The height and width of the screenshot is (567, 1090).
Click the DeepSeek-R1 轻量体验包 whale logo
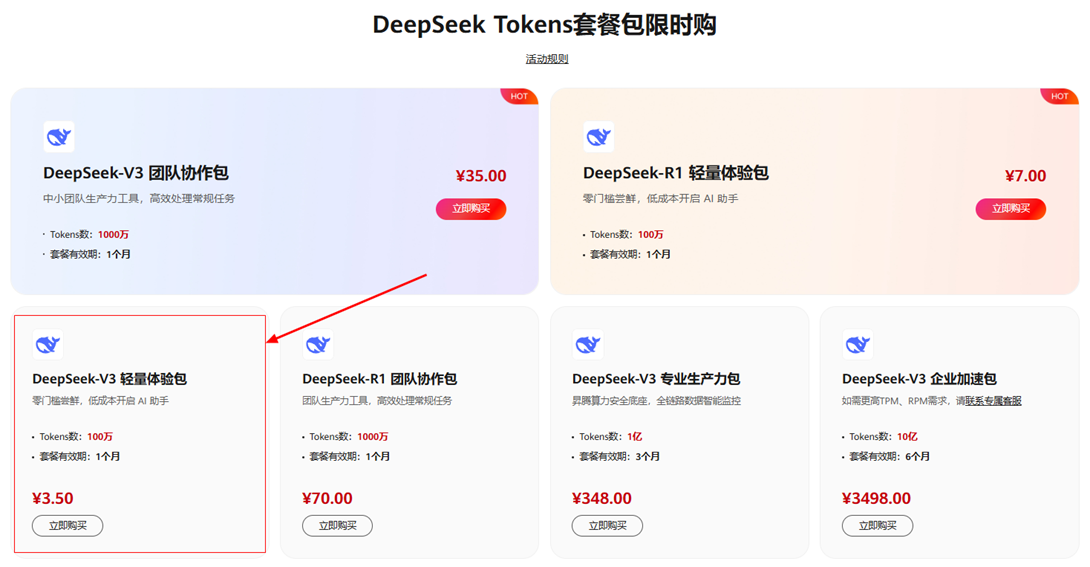point(599,137)
